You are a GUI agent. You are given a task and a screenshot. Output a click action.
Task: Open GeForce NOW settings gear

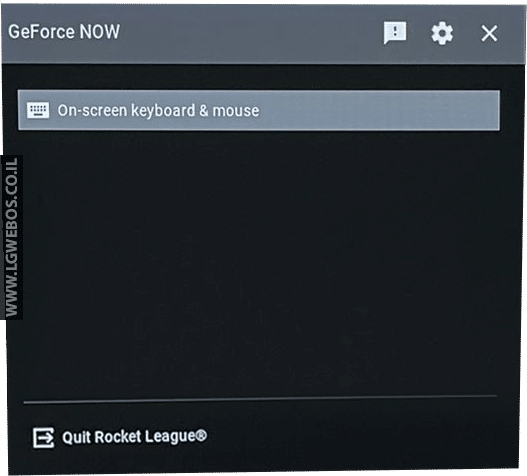(x=442, y=33)
